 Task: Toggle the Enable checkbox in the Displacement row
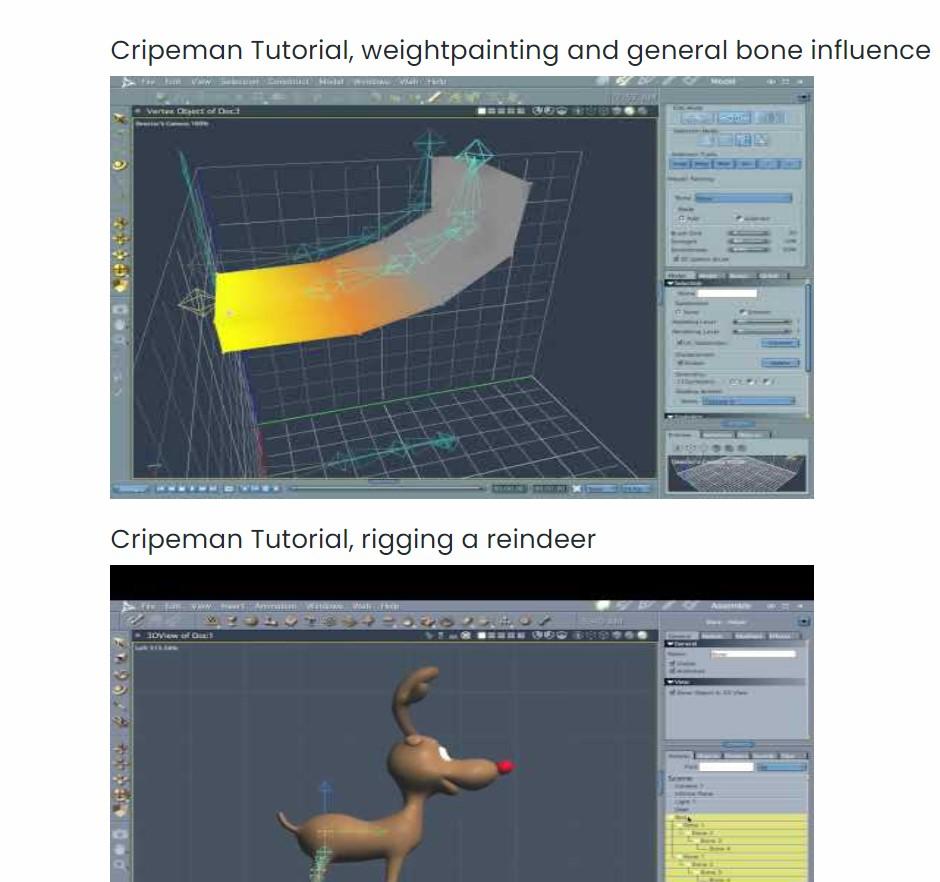(x=680, y=363)
